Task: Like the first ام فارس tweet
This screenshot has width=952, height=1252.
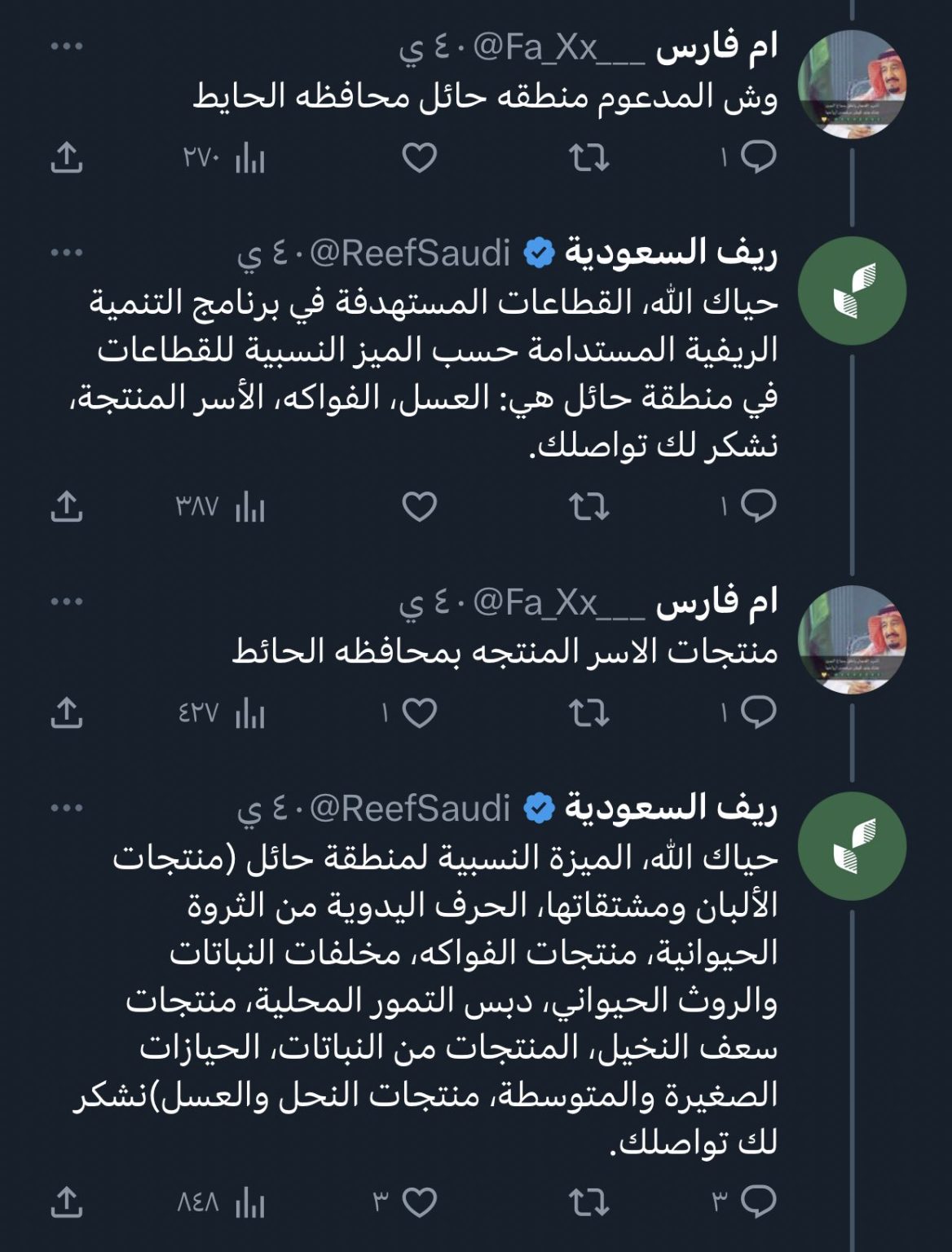Action: point(420,156)
